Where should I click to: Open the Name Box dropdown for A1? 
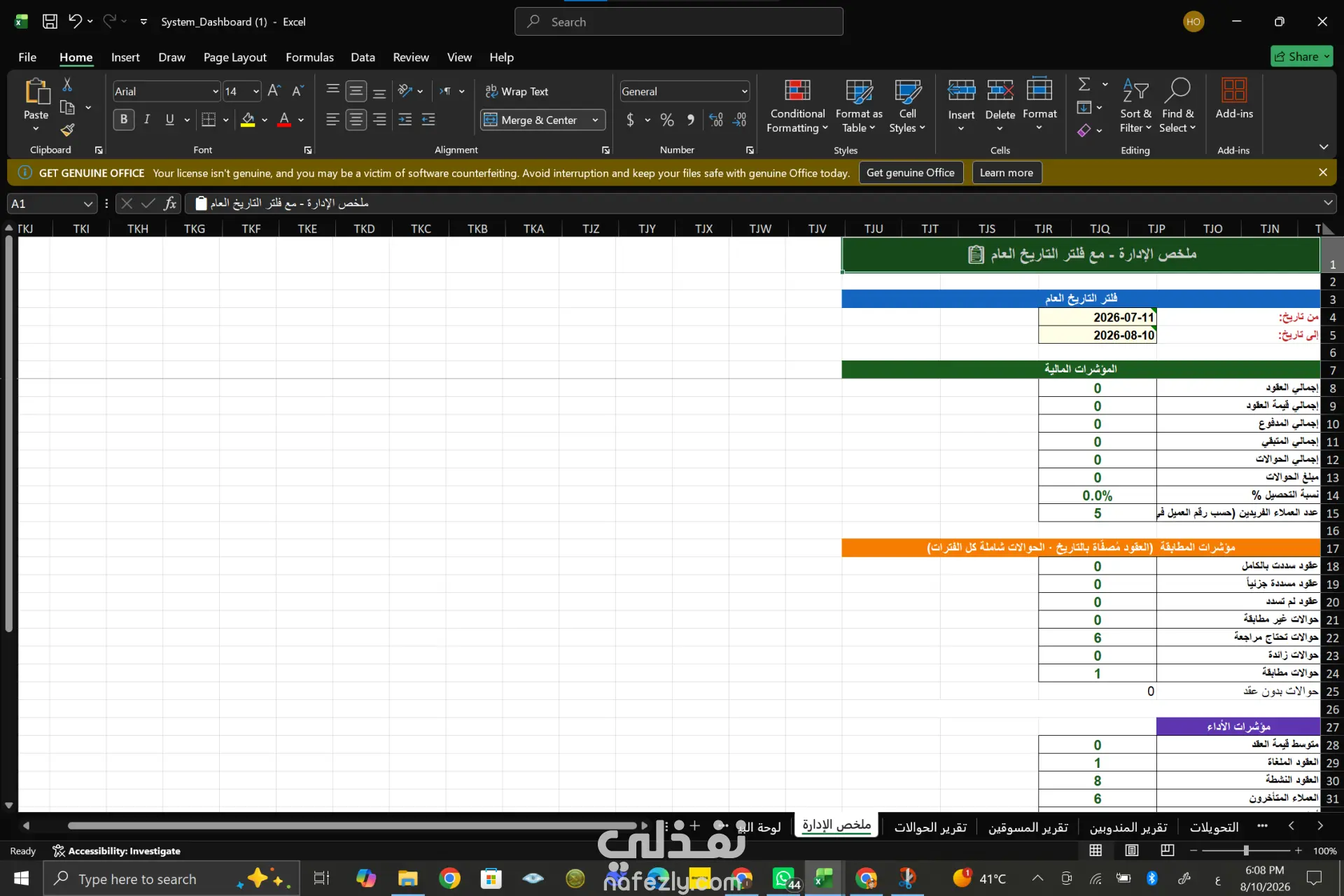tap(88, 204)
